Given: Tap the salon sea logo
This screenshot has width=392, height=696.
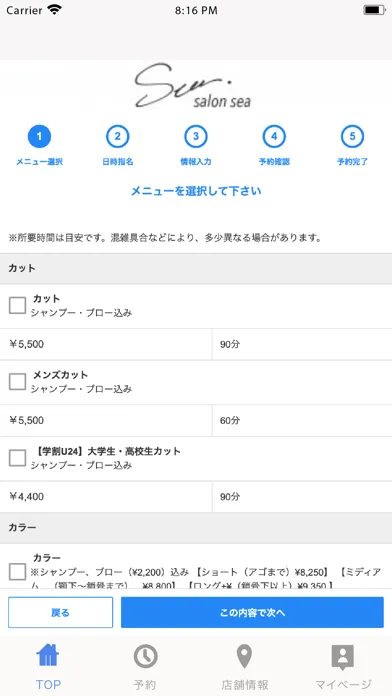Looking at the screenshot, I should click(x=193, y=86).
